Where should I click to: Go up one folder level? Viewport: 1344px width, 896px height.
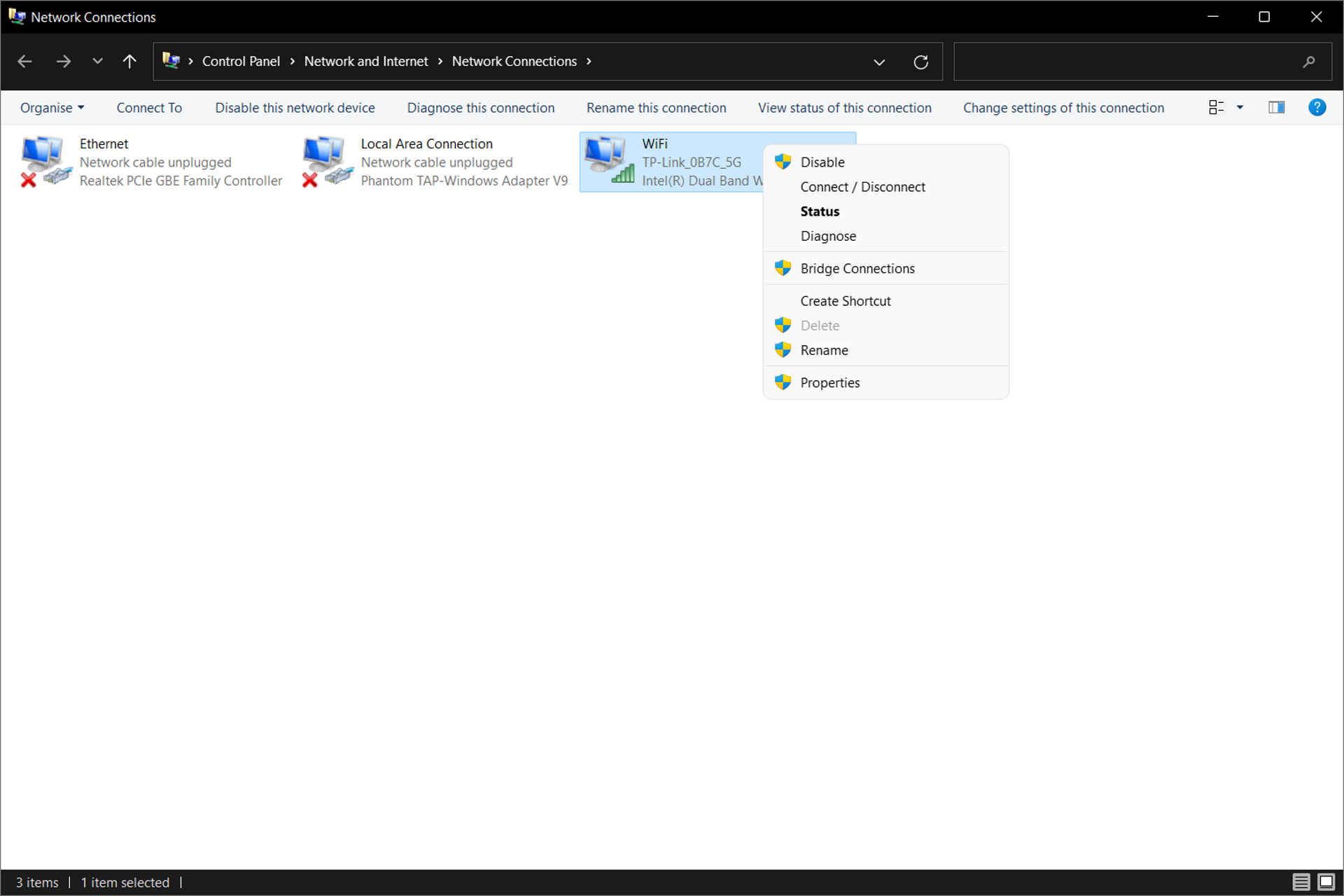click(129, 62)
